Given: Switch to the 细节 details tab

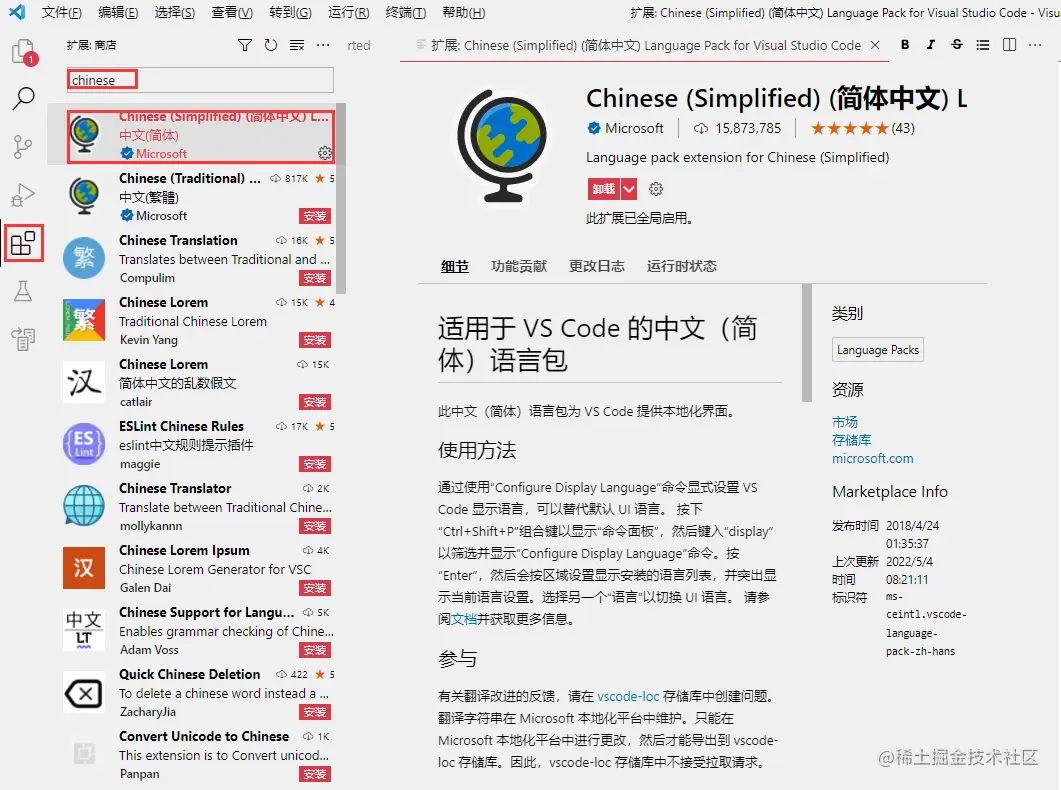Looking at the screenshot, I should coord(455,266).
